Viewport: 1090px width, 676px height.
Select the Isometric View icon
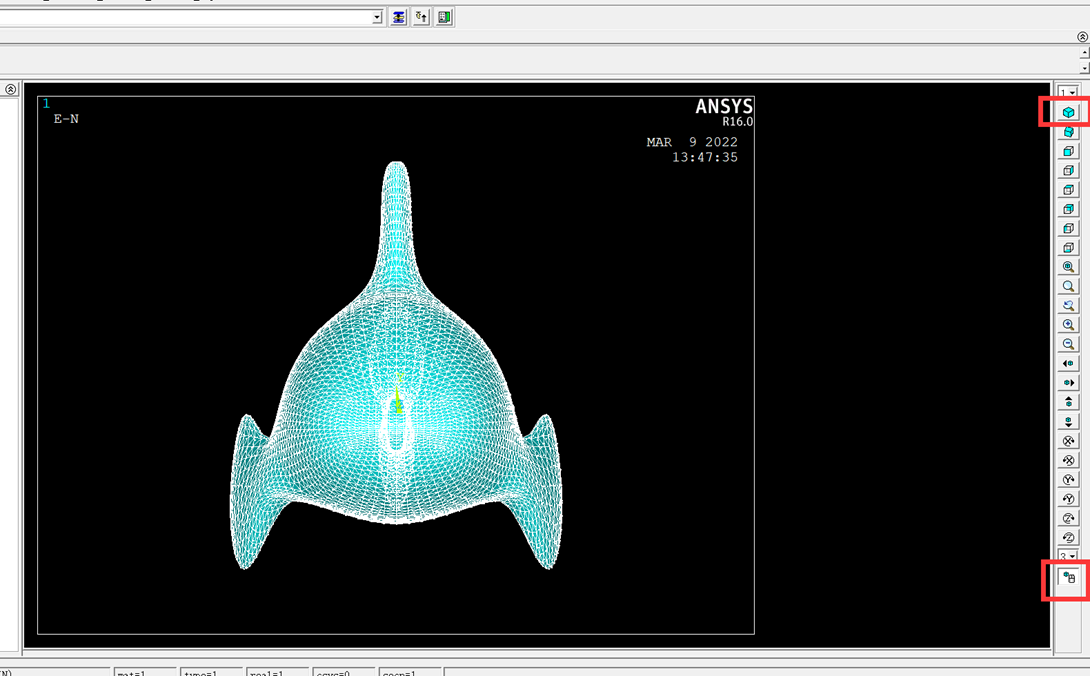pos(1068,111)
